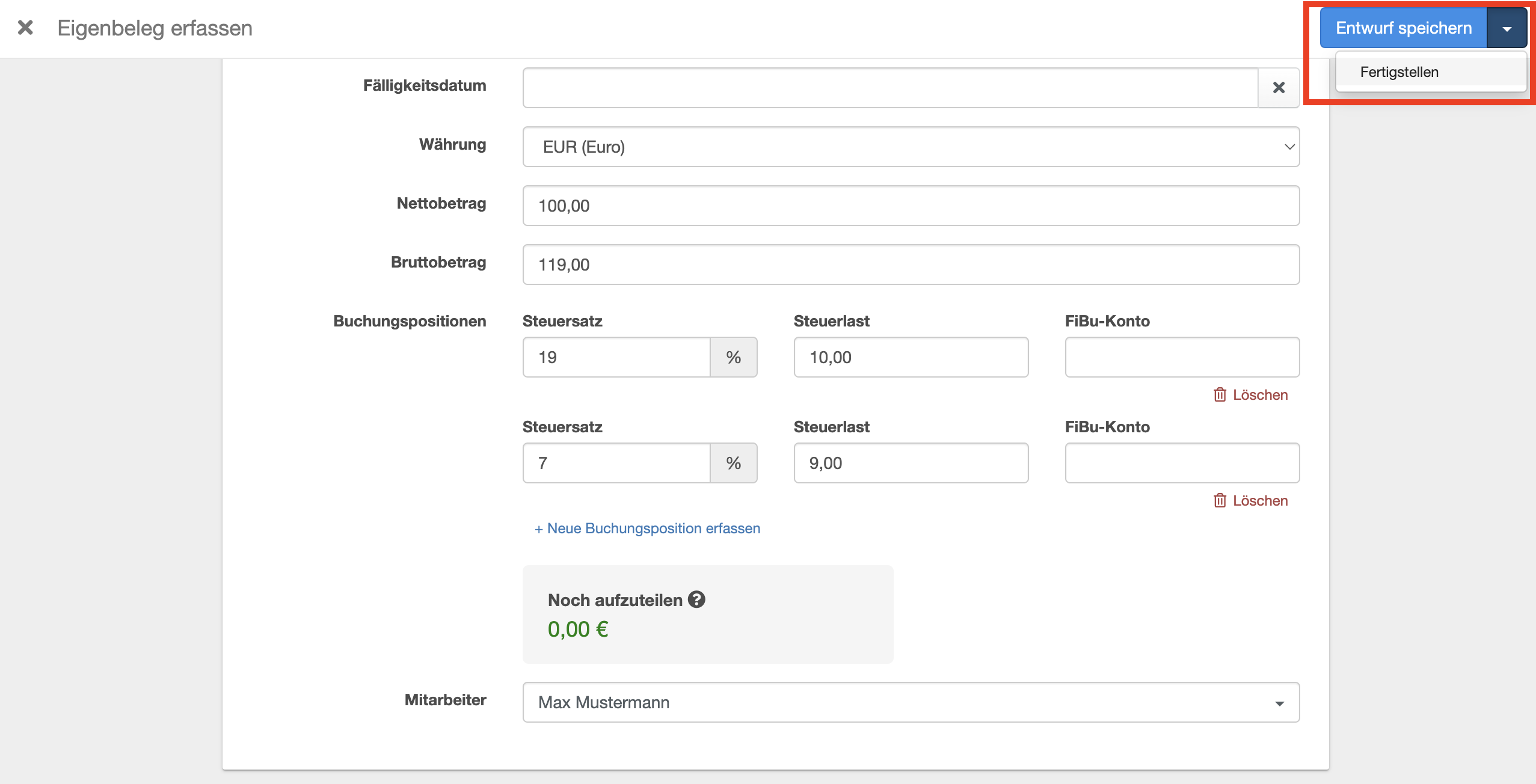The height and width of the screenshot is (784, 1536).
Task: Click Entwurf speichern button
Action: pyautogui.click(x=1403, y=28)
